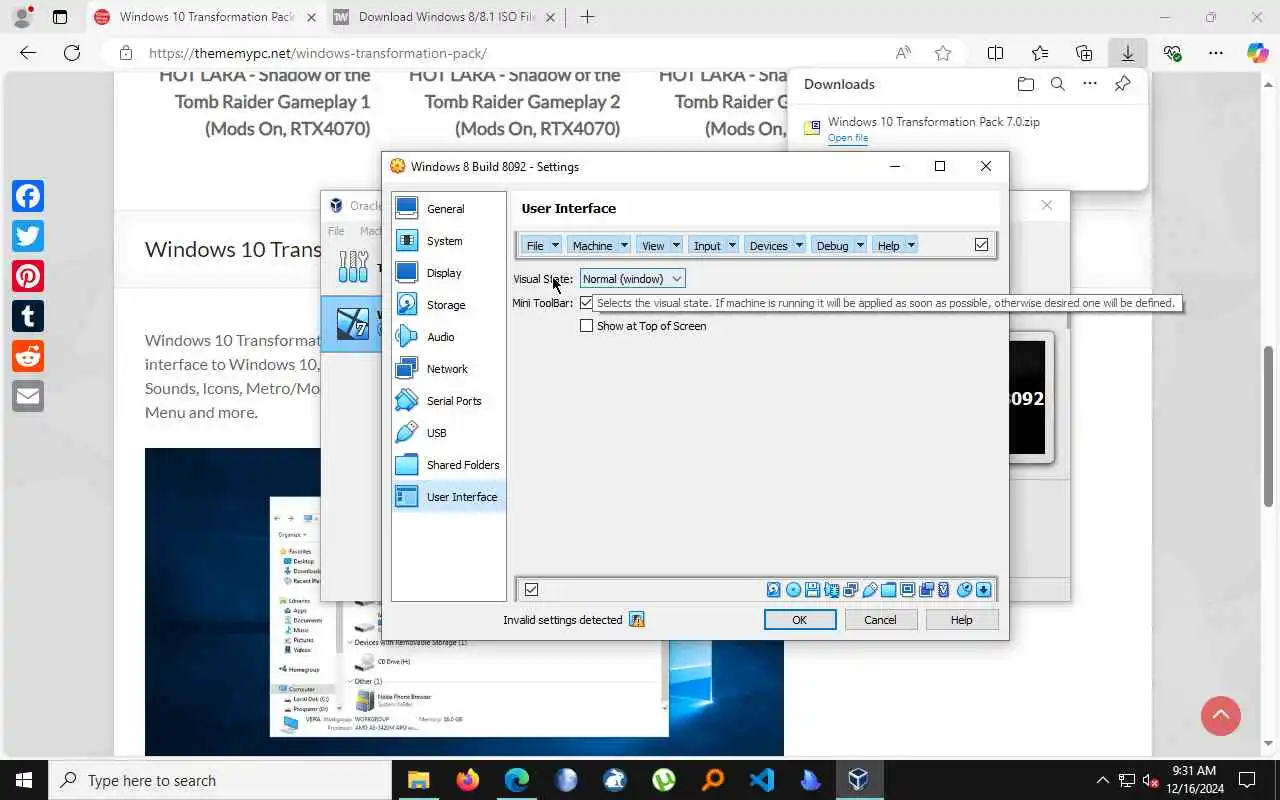Image resolution: width=1280 pixels, height=800 pixels.
Task: Expand the Help menu arrow
Action: (911, 245)
